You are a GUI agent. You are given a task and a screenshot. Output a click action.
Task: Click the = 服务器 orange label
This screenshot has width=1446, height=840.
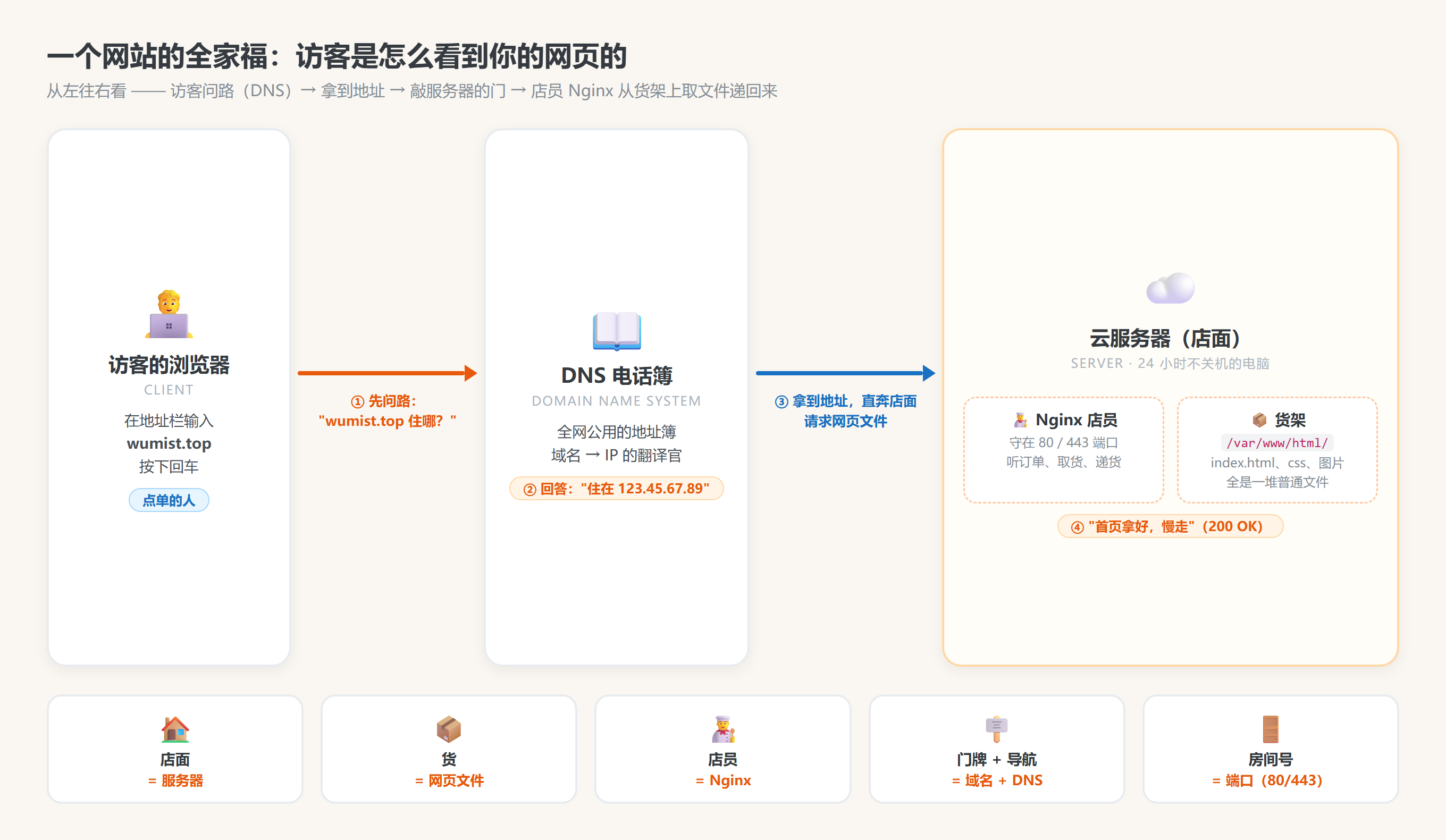tap(175, 780)
